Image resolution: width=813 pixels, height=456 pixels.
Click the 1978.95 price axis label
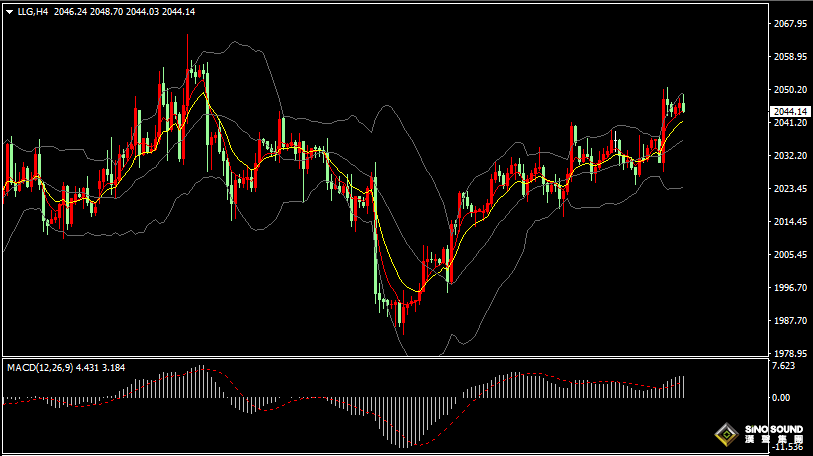[790, 354]
